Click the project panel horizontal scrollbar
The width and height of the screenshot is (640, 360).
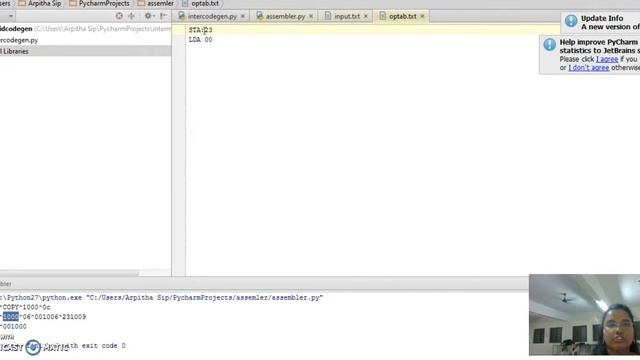click(x=69, y=273)
